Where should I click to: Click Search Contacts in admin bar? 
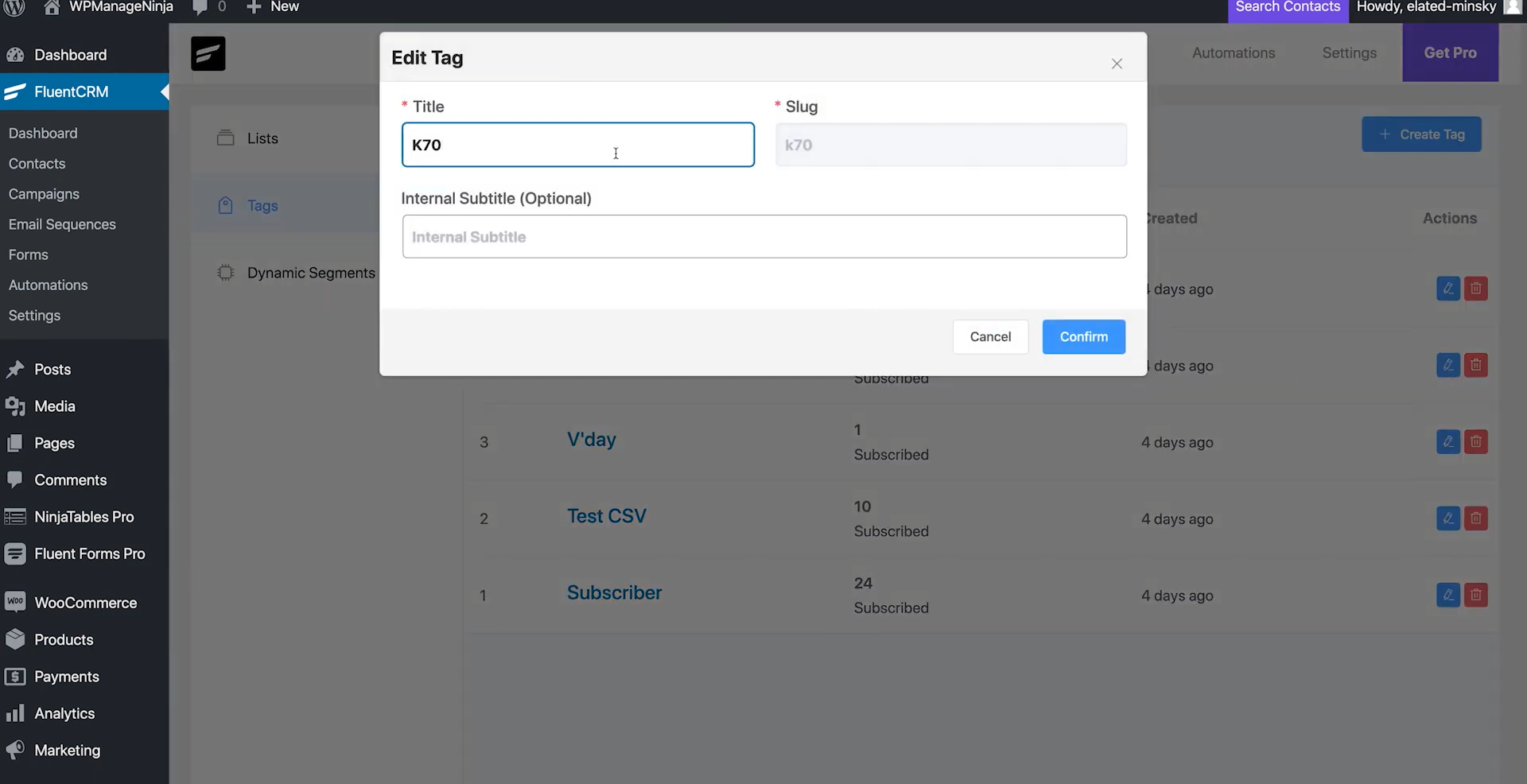pyautogui.click(x=1287, y=7)
